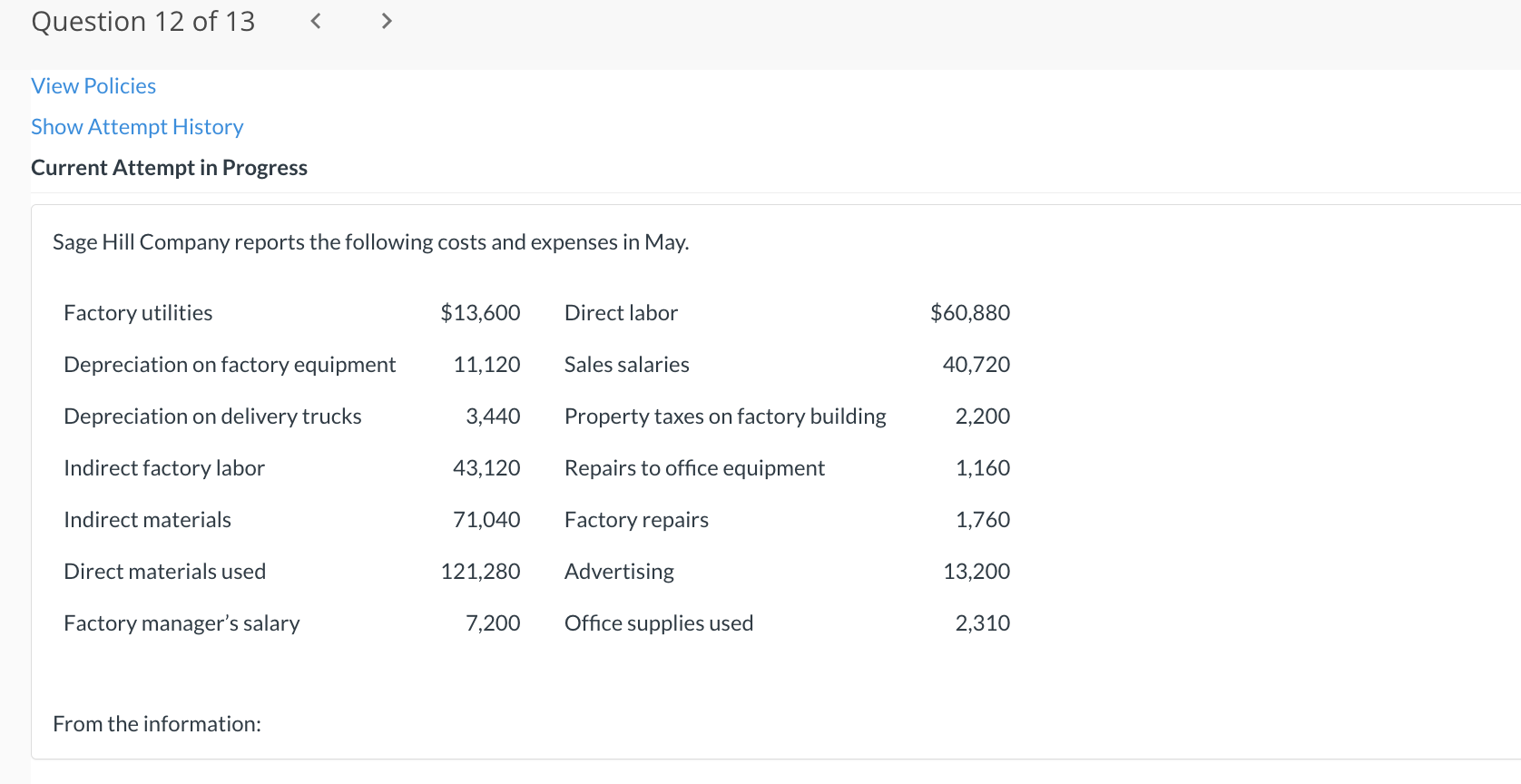Screen dimensions: 1521x784
Task: Go to the next question arrow
Action: 387,21
